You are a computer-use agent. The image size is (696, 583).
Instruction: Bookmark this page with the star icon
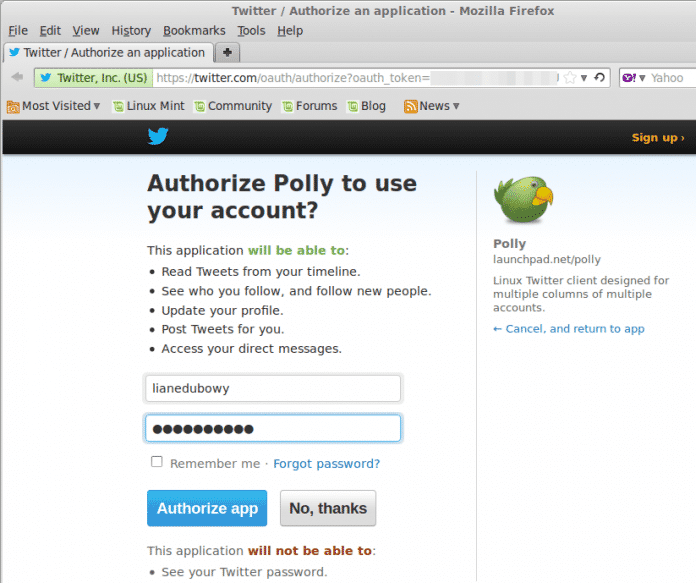[570, 77]
